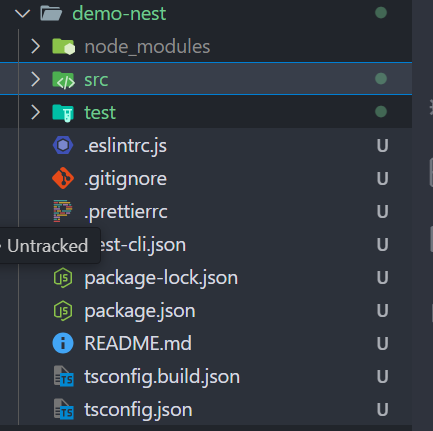Open the README.md file
The image size is (433, 431).
pyautogui.click(x=138, y=343)
